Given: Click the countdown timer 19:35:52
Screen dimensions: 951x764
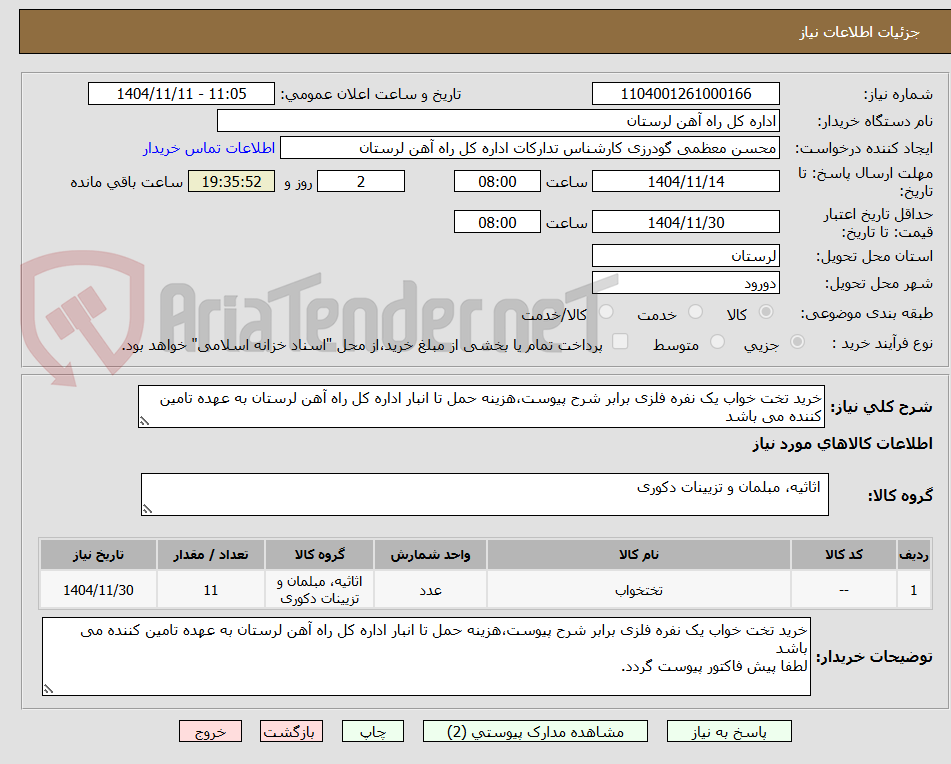Looking at the screenshot, I should tap(231, 181).
